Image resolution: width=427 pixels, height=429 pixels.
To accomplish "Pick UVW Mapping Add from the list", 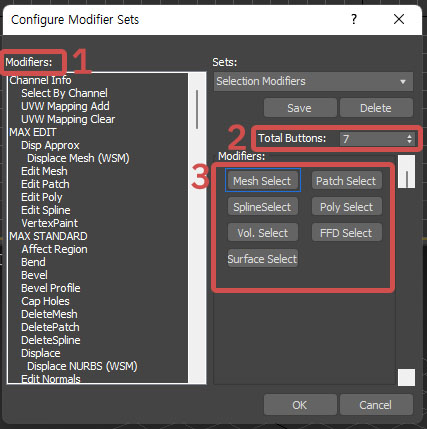I will point(65,106).
